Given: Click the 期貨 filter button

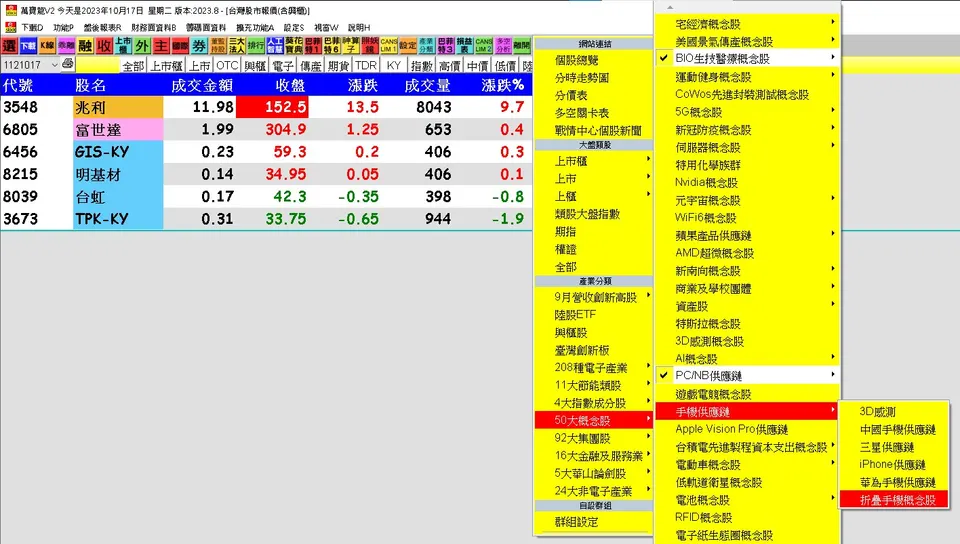Looking at the screenshot, I should 338,65.
